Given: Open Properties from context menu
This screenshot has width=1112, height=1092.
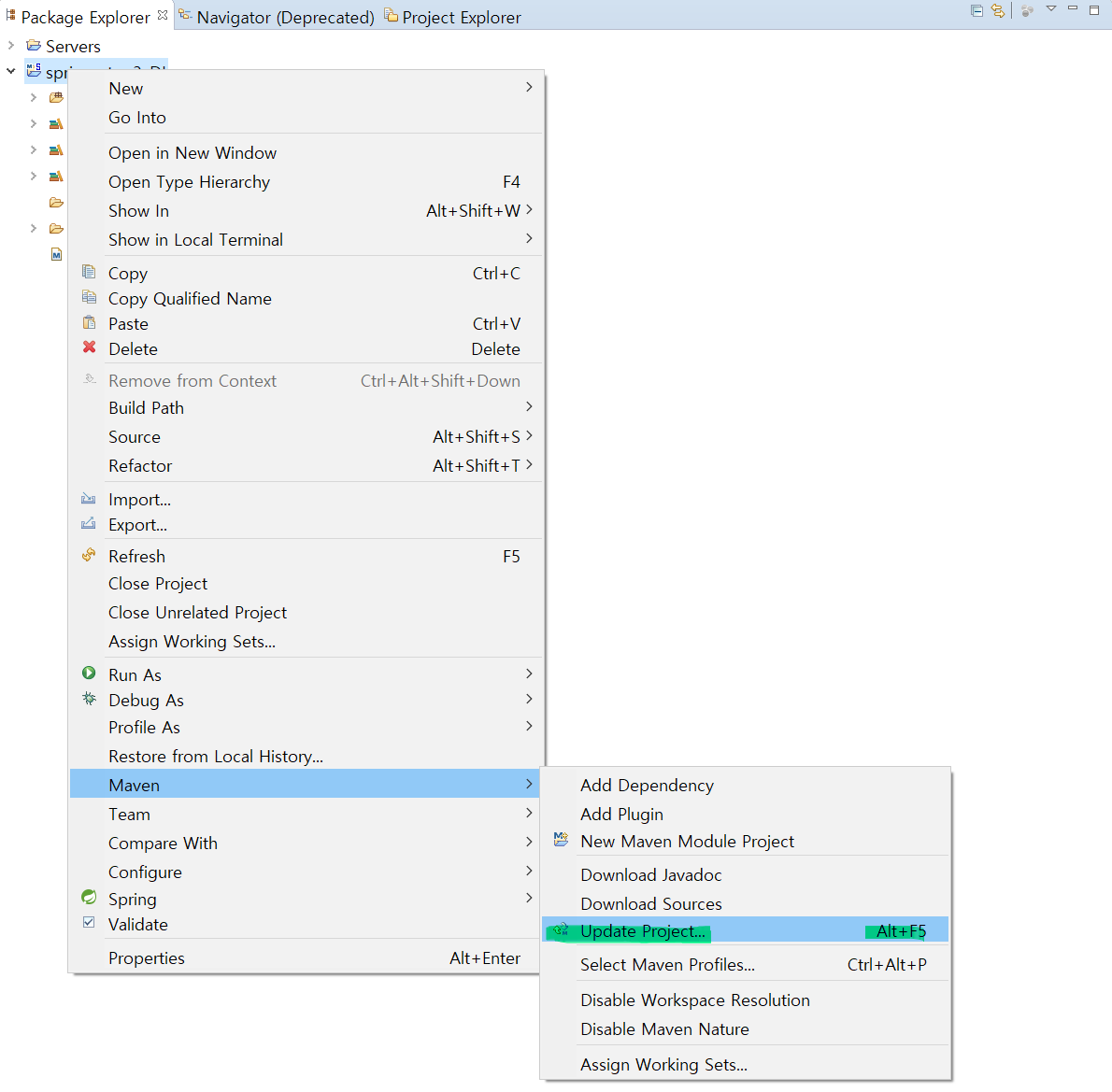Looking at the screenshot, I should click(x=306, y=958).
